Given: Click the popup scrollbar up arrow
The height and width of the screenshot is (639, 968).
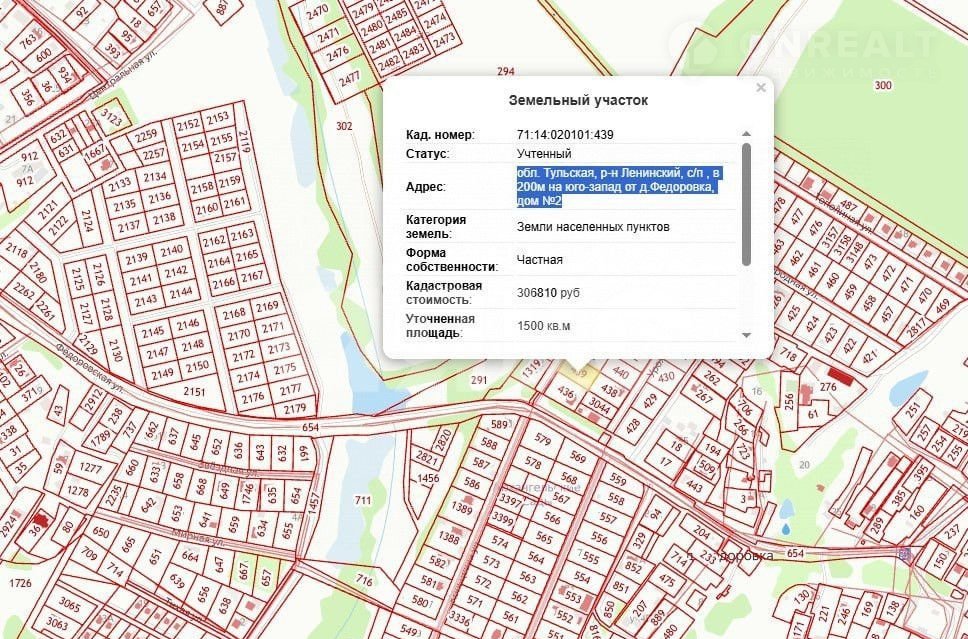Looking at the screenshot, I should coord(746,133).
